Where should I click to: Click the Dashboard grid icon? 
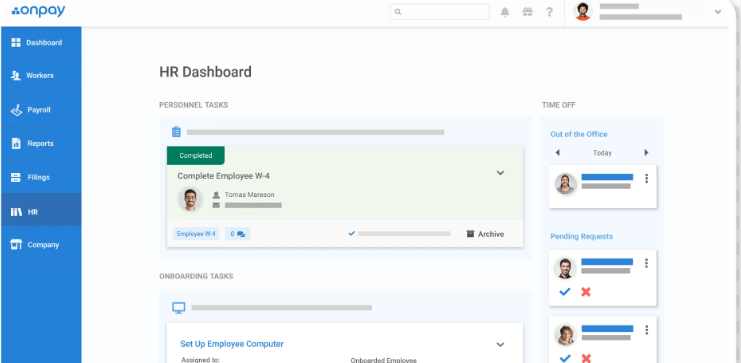[x=16, y=43]
